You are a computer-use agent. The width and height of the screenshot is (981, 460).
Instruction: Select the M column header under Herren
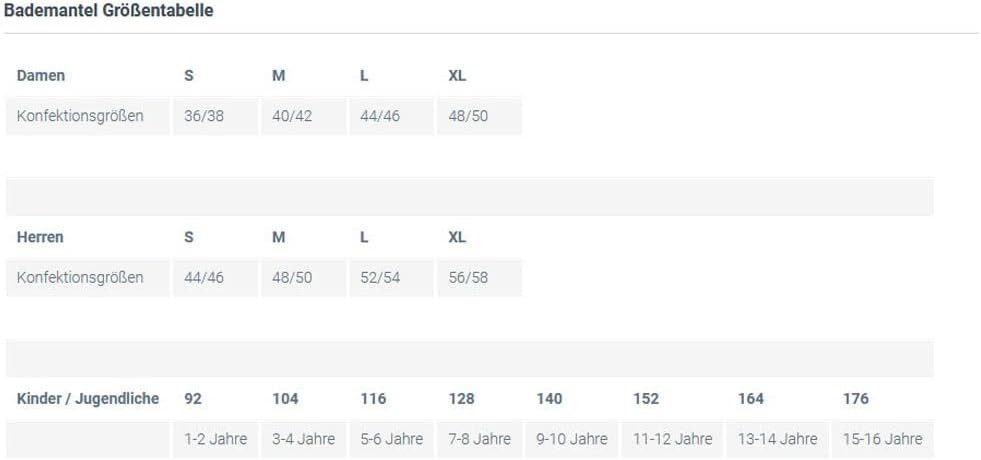[279, 237]
